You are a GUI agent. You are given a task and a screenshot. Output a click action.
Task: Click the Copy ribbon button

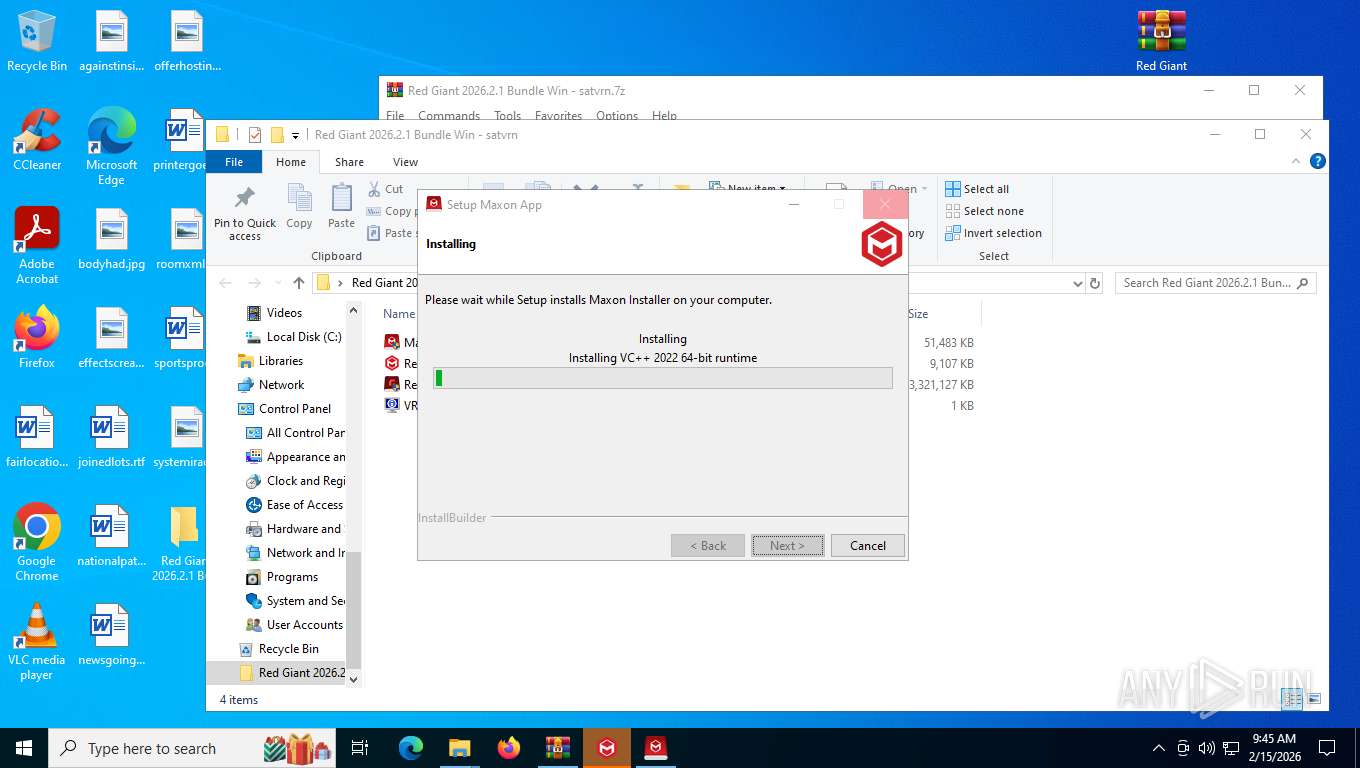(299, 206)
